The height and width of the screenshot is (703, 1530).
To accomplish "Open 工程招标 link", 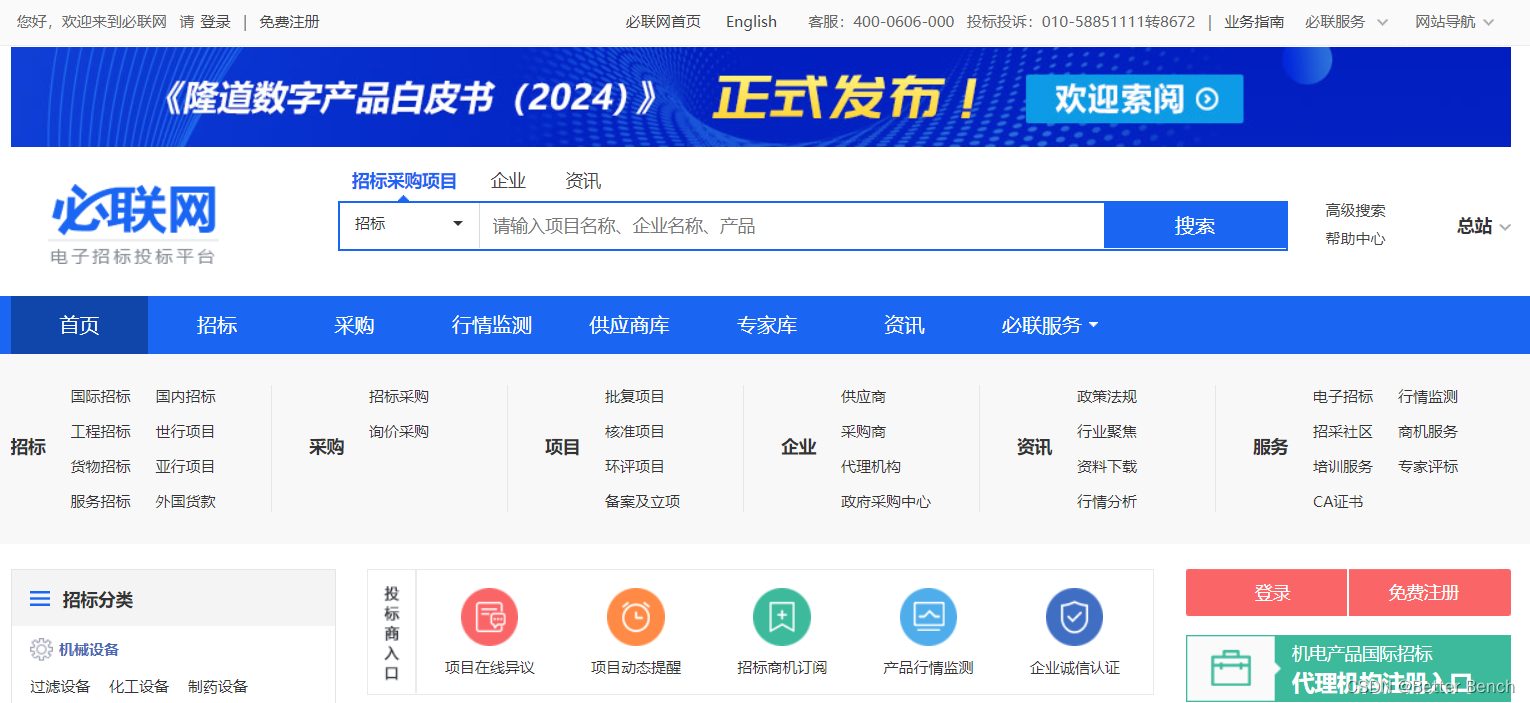I will (x=100, y=432).
